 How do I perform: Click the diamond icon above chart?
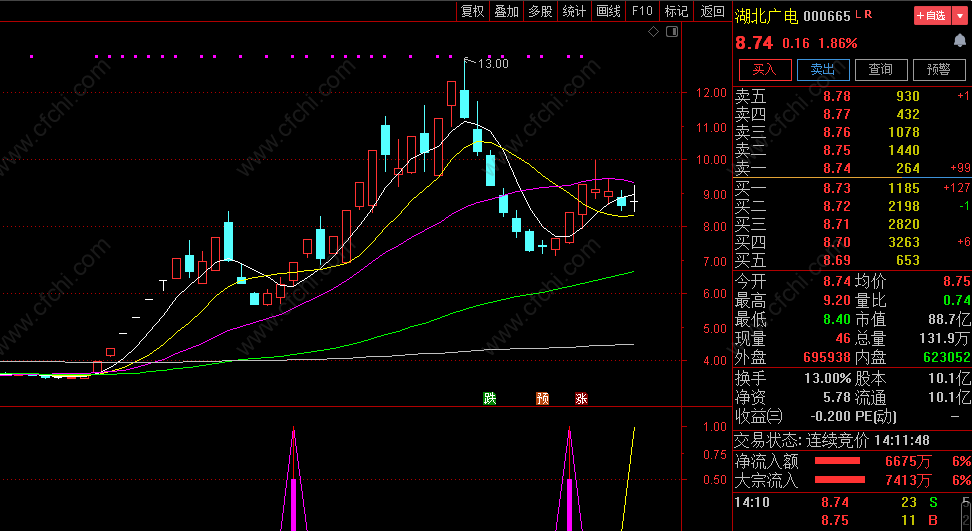[x=653, y=32]
